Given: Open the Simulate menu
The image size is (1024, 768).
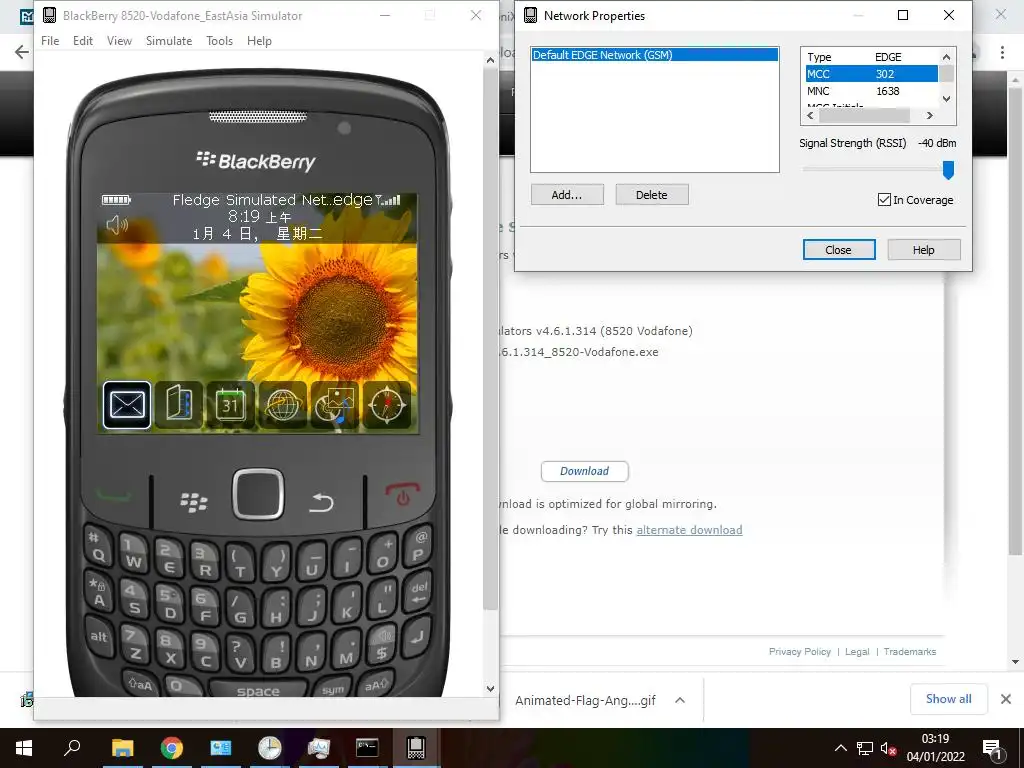Looking at the screenshot, I should tap(169, 40).
